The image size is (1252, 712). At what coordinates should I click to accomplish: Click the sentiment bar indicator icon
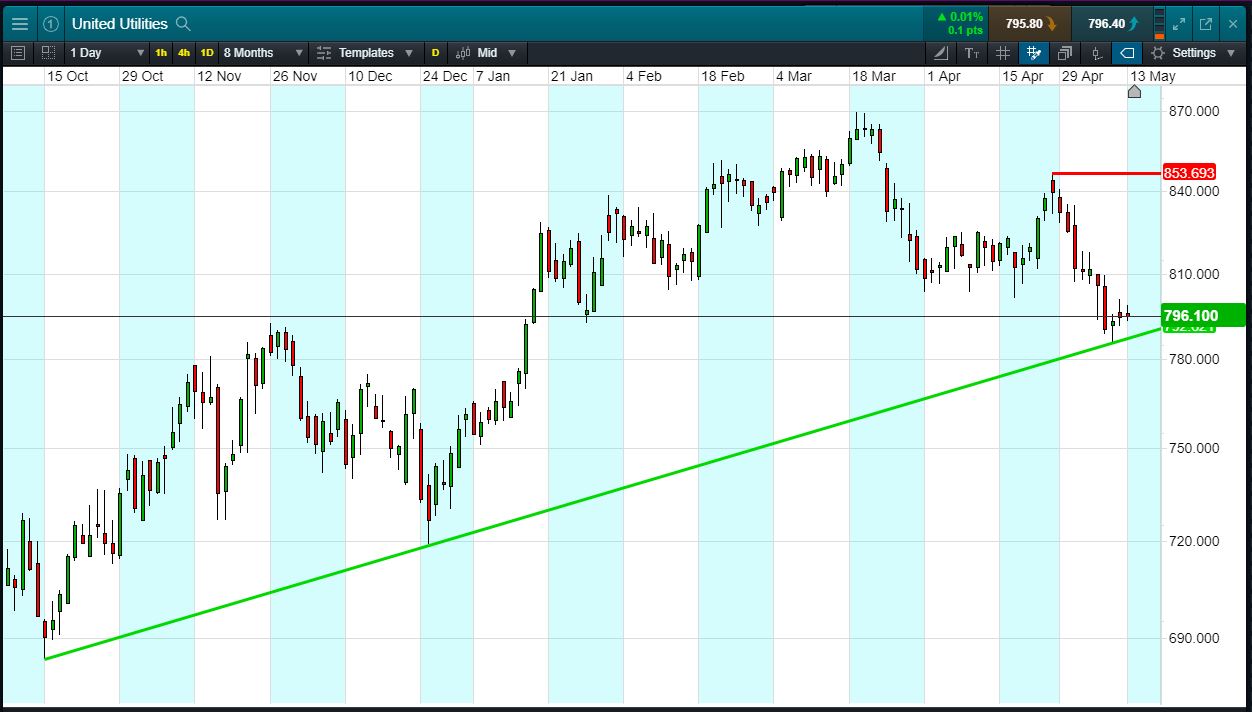coord(1159,24)
